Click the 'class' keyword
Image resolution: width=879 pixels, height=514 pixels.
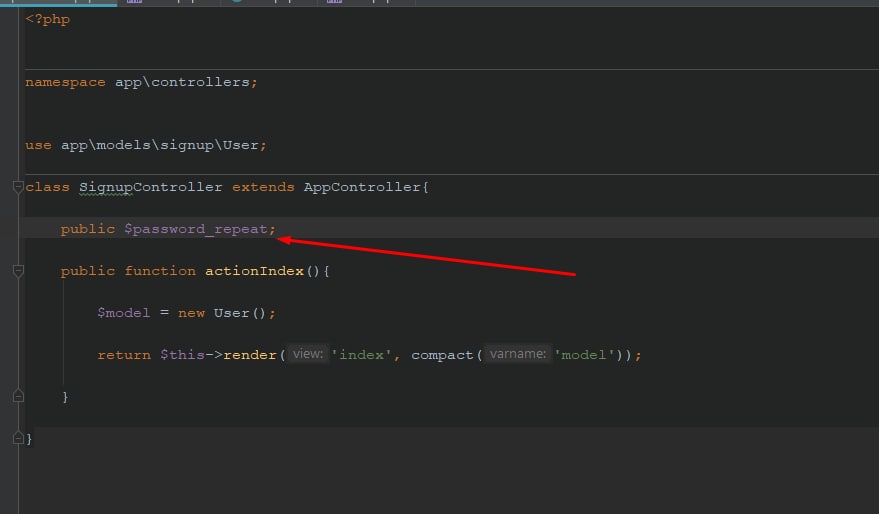pyautogui.click(x=48, y=187)
